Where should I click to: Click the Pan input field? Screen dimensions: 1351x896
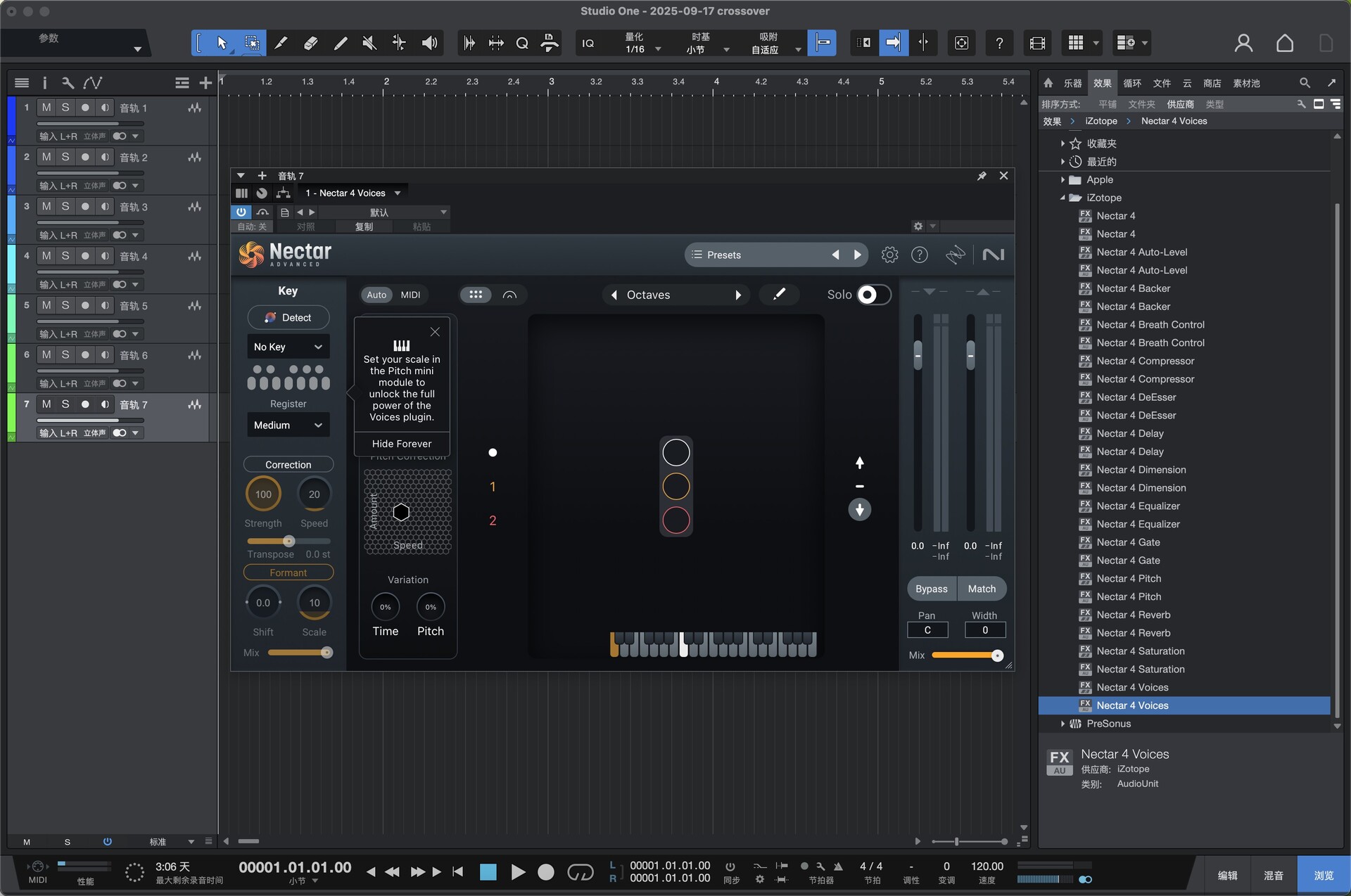click(927, 630)
